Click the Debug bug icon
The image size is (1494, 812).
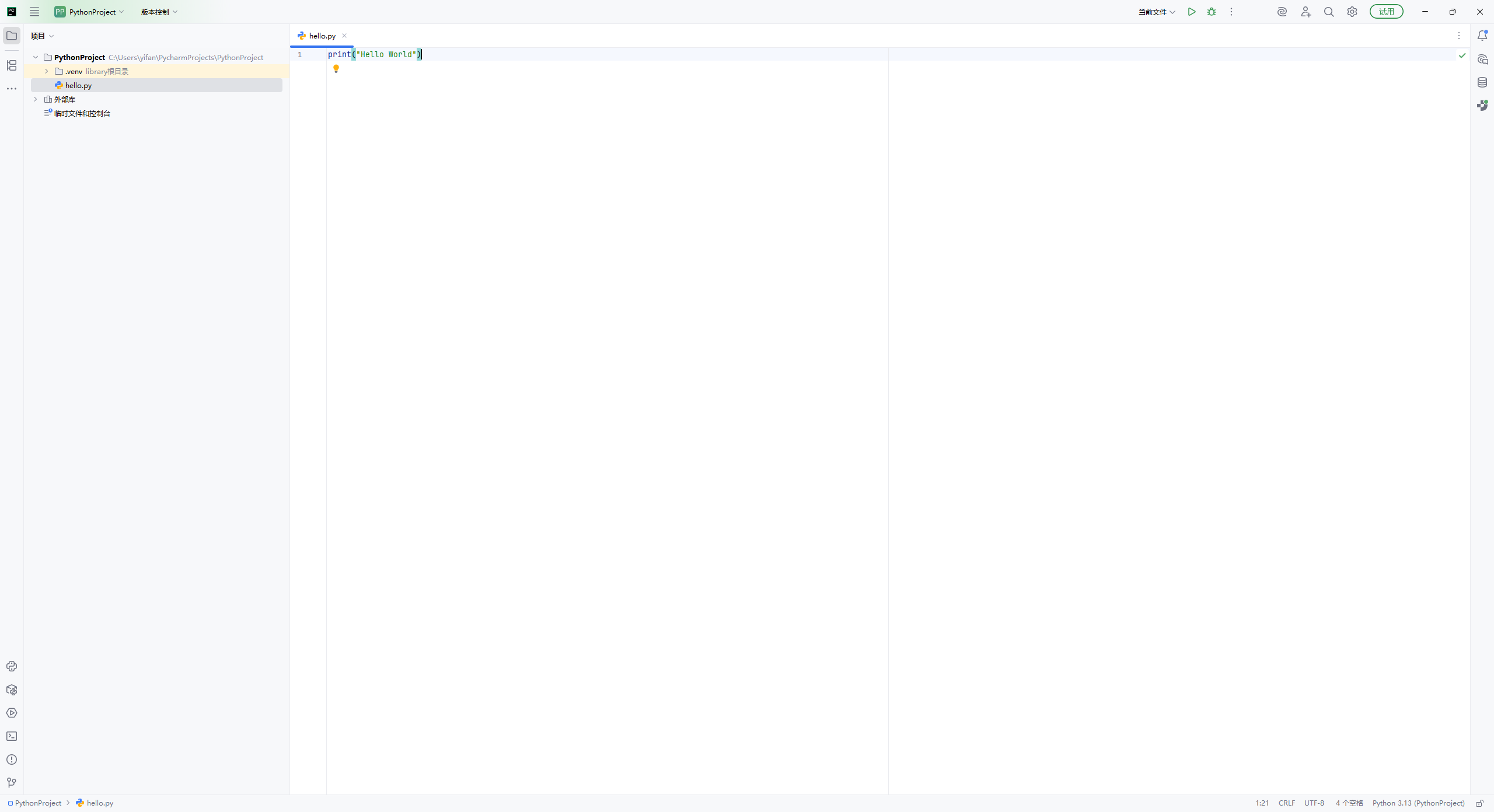(1212, 12)
